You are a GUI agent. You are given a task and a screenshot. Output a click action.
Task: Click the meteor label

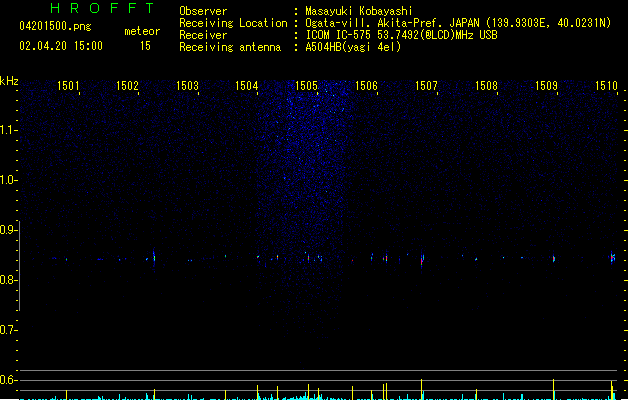[x=142, y=31]
